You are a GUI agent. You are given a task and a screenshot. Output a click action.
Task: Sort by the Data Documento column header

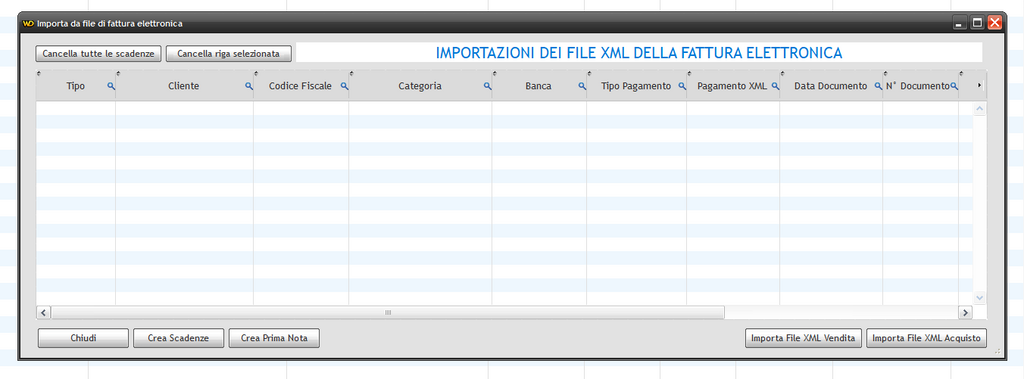point(831,86)
